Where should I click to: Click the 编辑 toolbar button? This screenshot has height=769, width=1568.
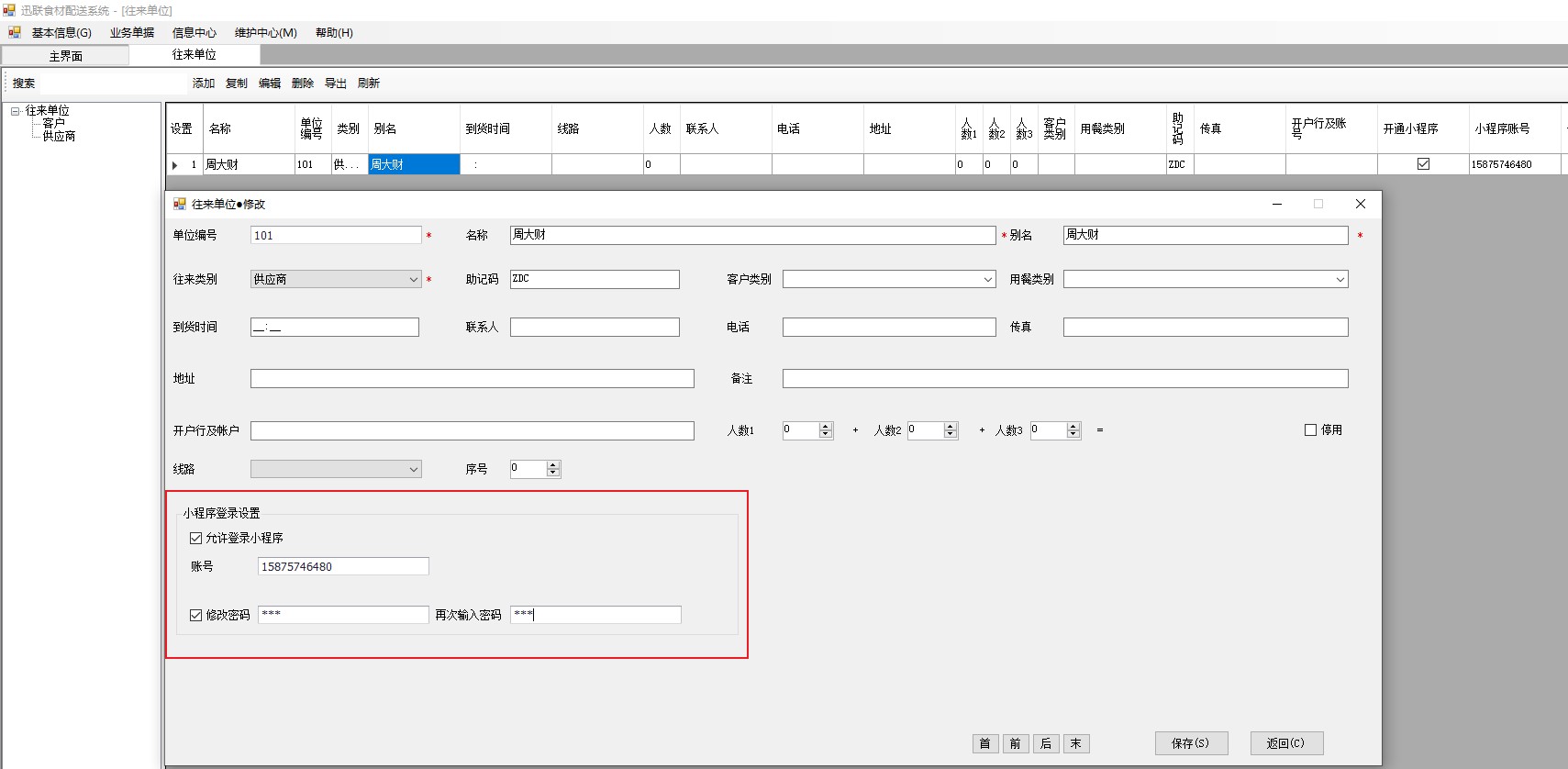click(x=270, y=83)
